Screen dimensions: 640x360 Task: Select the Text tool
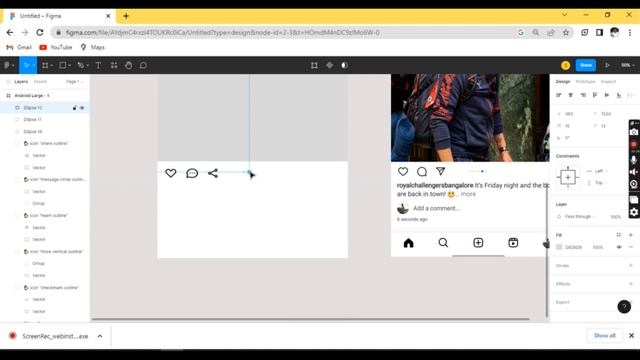tap(98, 65)
